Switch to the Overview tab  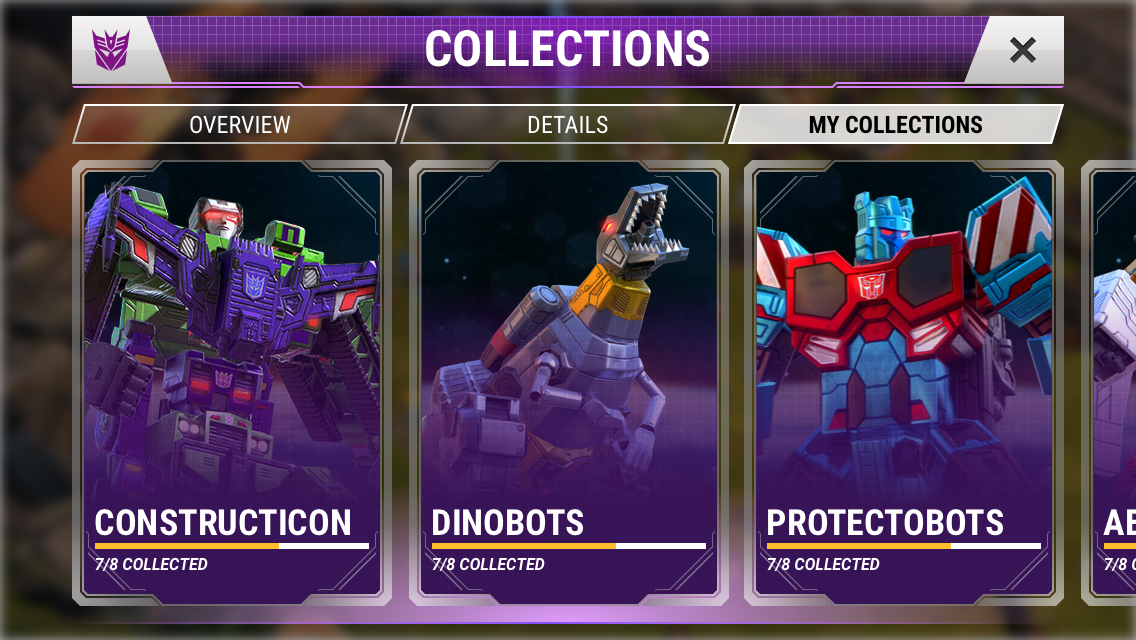click(239, 125)
